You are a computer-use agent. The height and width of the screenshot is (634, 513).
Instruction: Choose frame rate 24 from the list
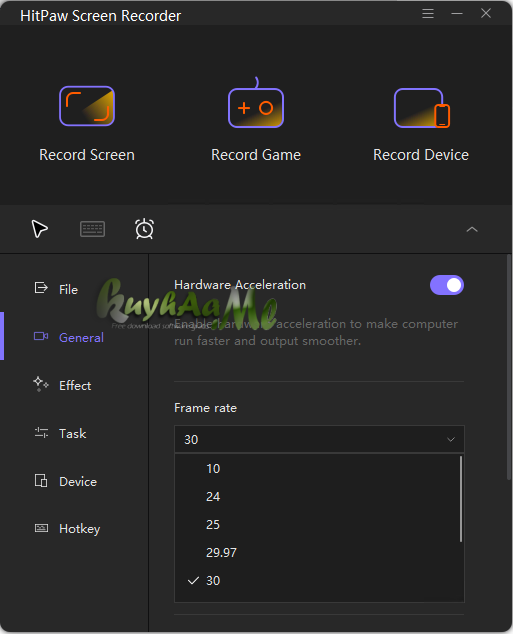point(317,497)
